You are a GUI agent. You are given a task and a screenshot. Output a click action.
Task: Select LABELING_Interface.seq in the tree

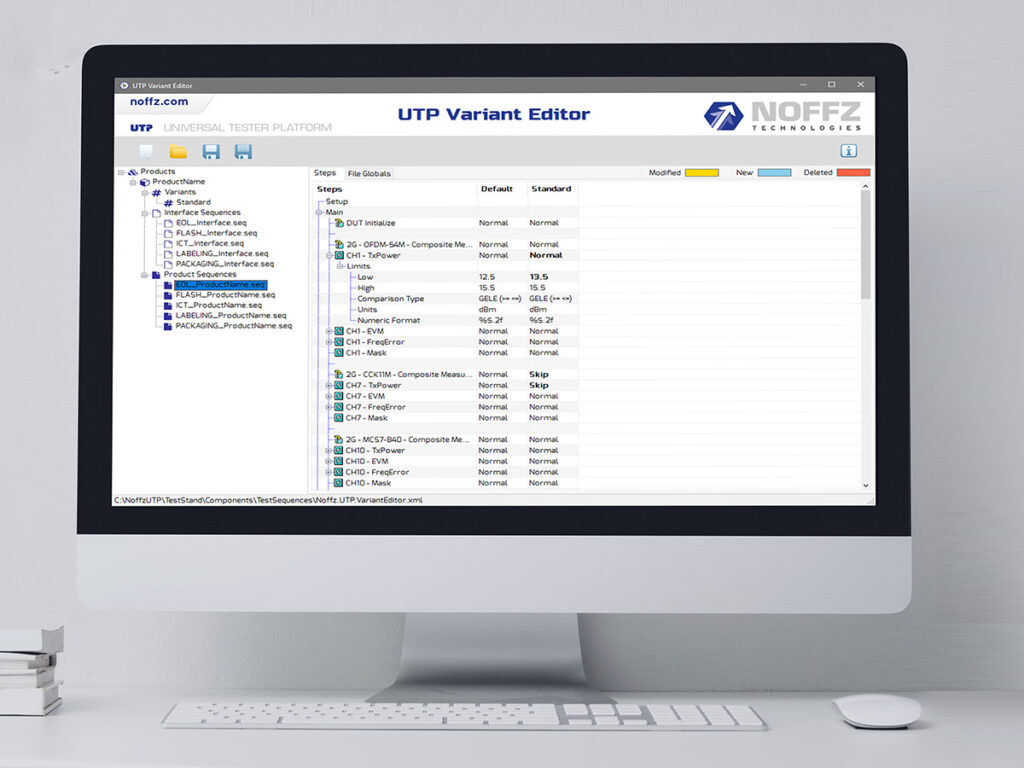tap(222, 254)
